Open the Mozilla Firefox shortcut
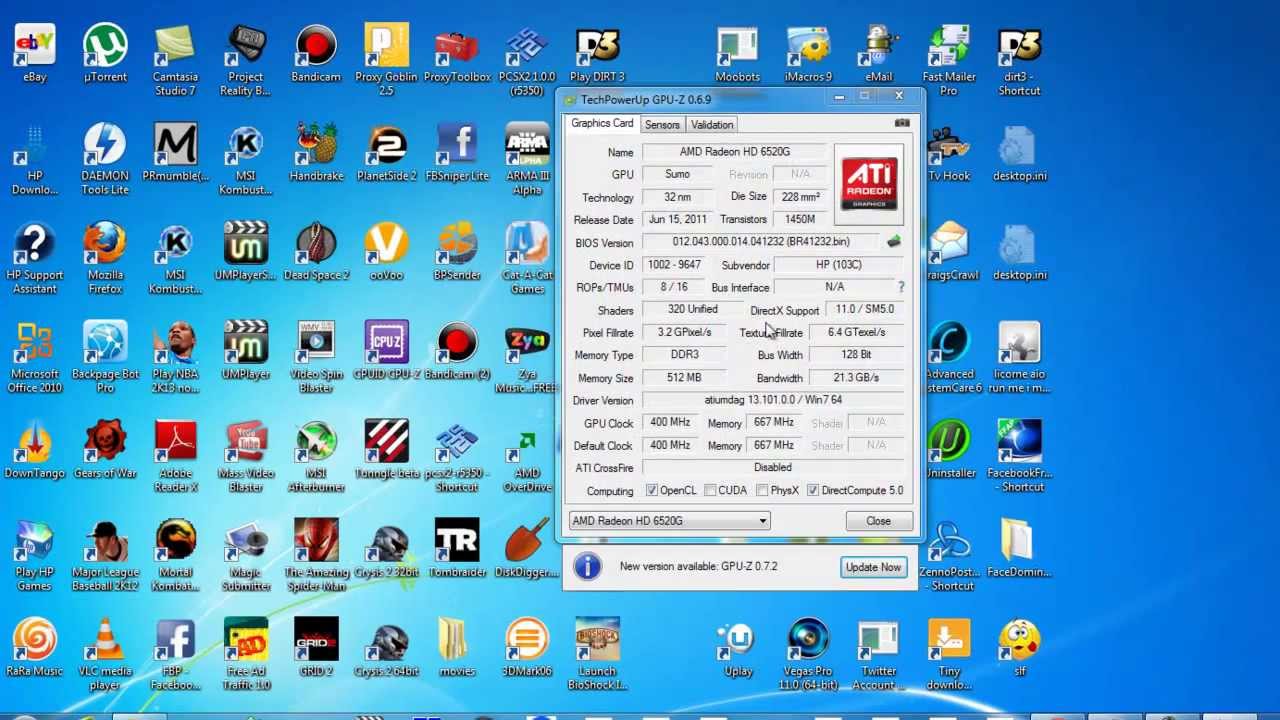The image size is (1280, 720). 105,257
